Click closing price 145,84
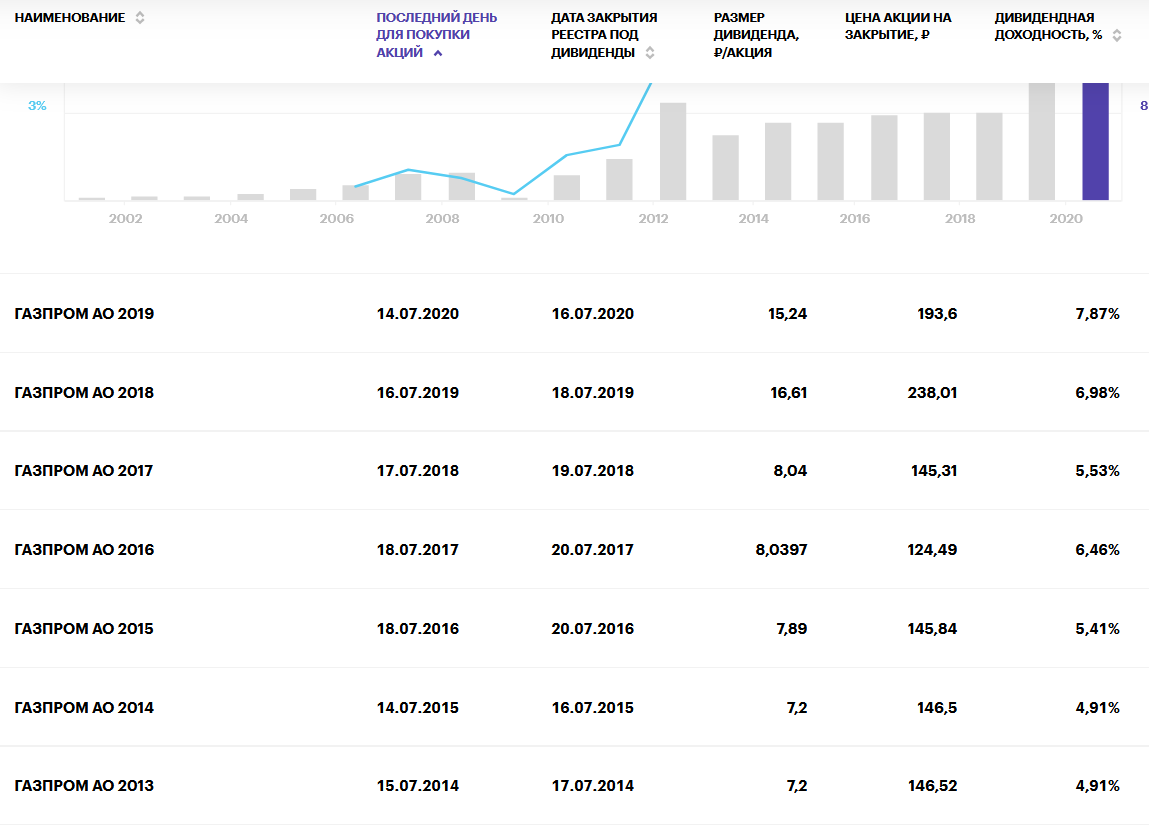 tap(932, 629)
